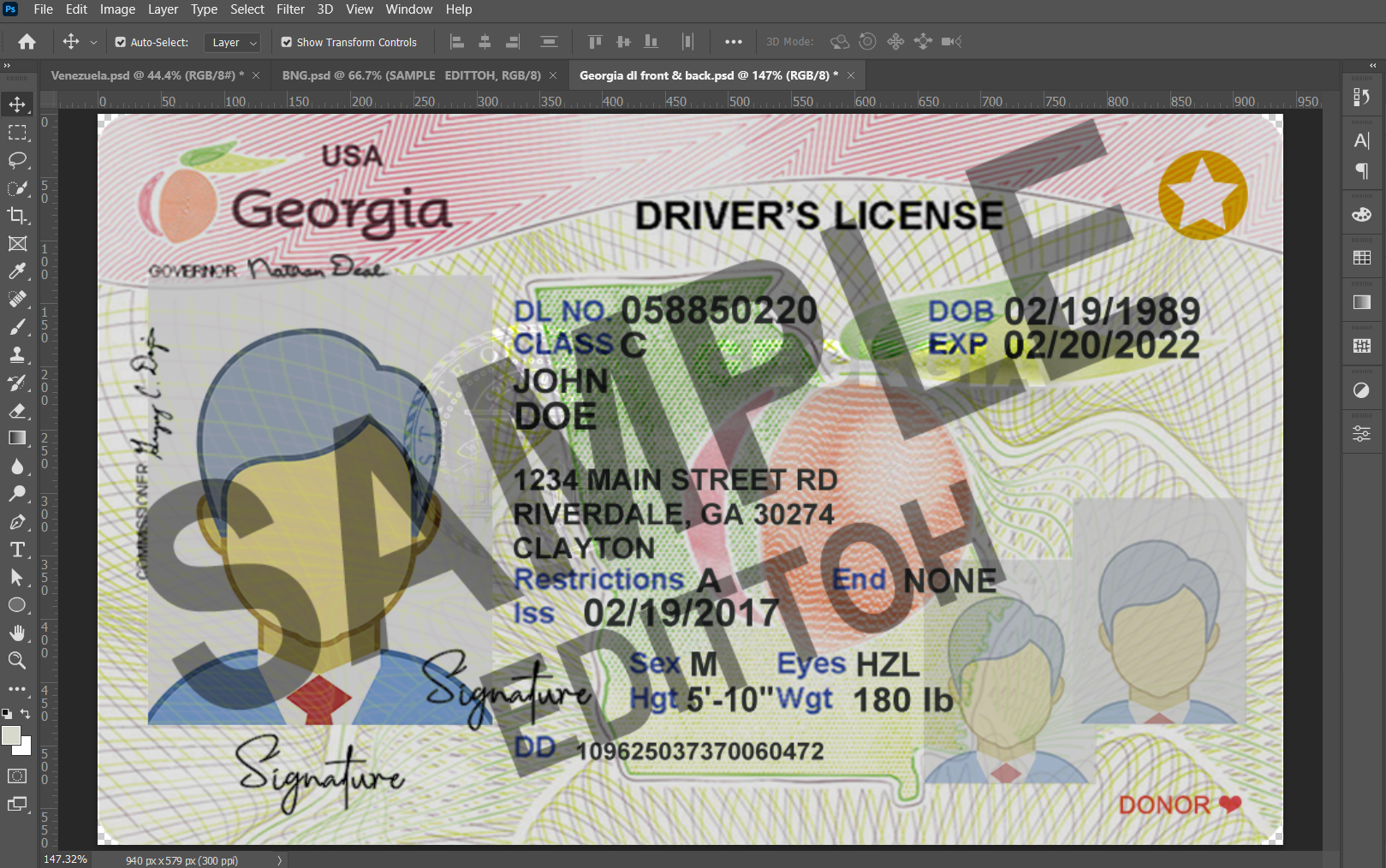The height and width of the screenshot is (868, 1386).
Task: Open the background color swatch
Action: [x=26, y=749]
